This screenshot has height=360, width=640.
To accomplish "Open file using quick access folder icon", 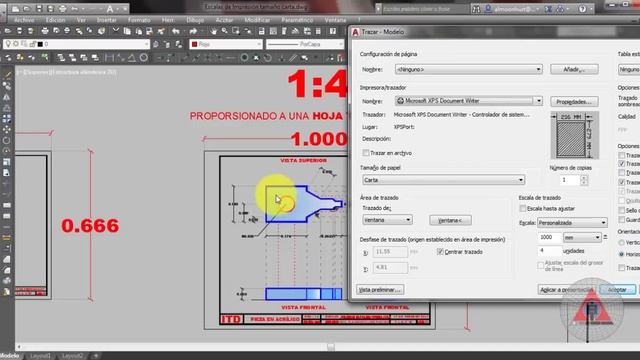I will pyautogui.click(x=27, y=8).
